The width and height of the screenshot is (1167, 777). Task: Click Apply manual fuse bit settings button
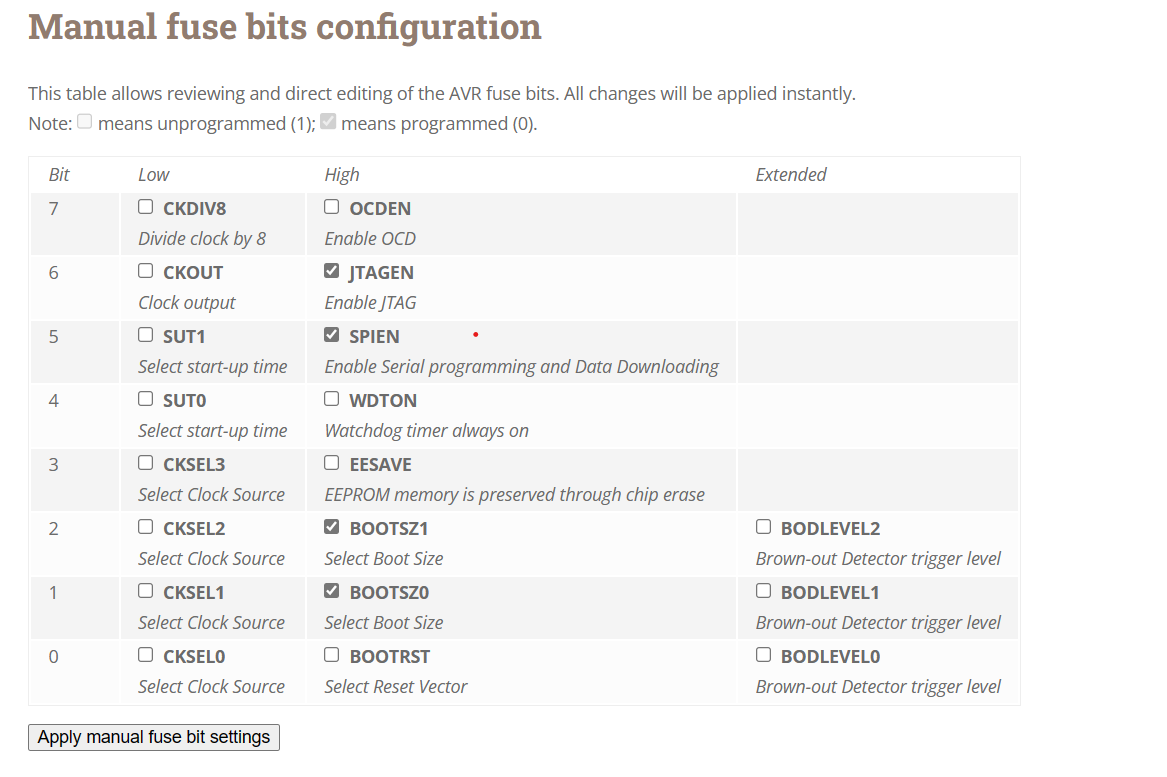(154, 737)
